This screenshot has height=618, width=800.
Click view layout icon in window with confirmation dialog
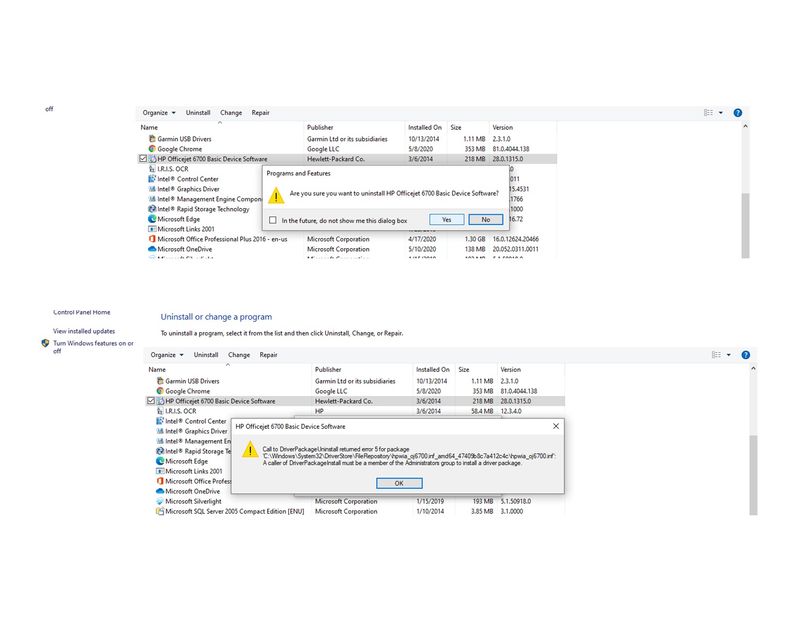pos(708,112)
